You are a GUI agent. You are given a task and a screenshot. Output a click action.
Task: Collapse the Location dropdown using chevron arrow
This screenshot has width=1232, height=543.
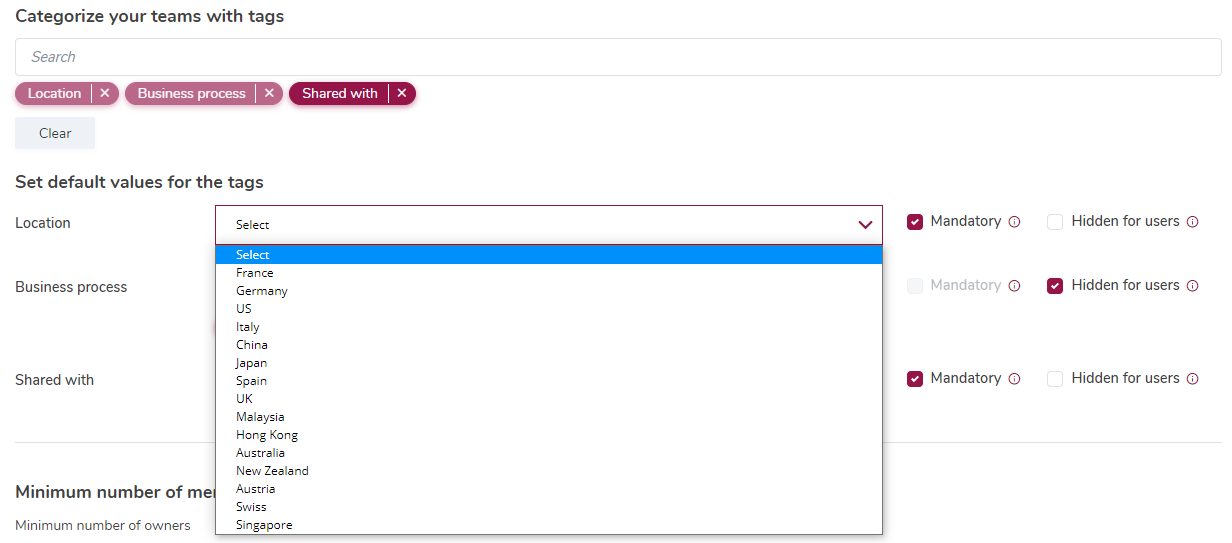(865, 225)
